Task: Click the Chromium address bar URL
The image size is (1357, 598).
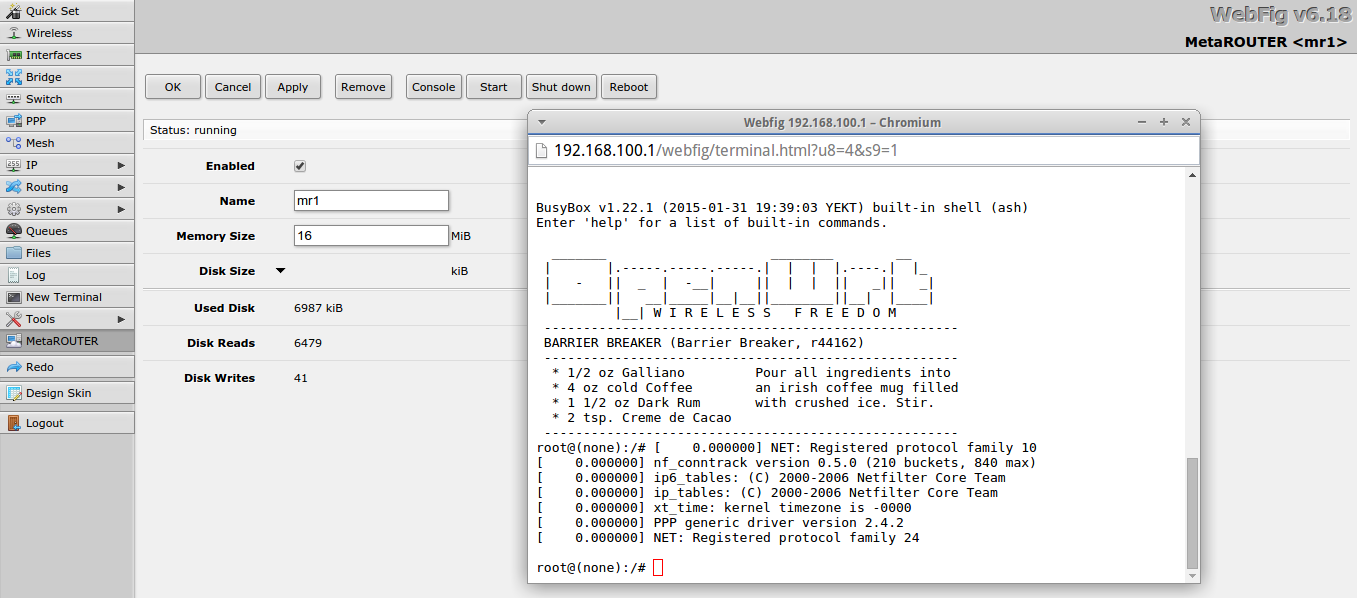Action: pyautogui.click(x=725, y=150)
